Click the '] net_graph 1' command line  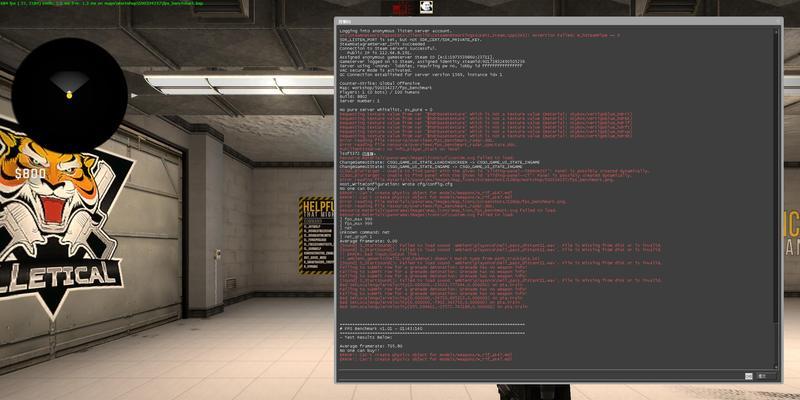pos(358,237)
